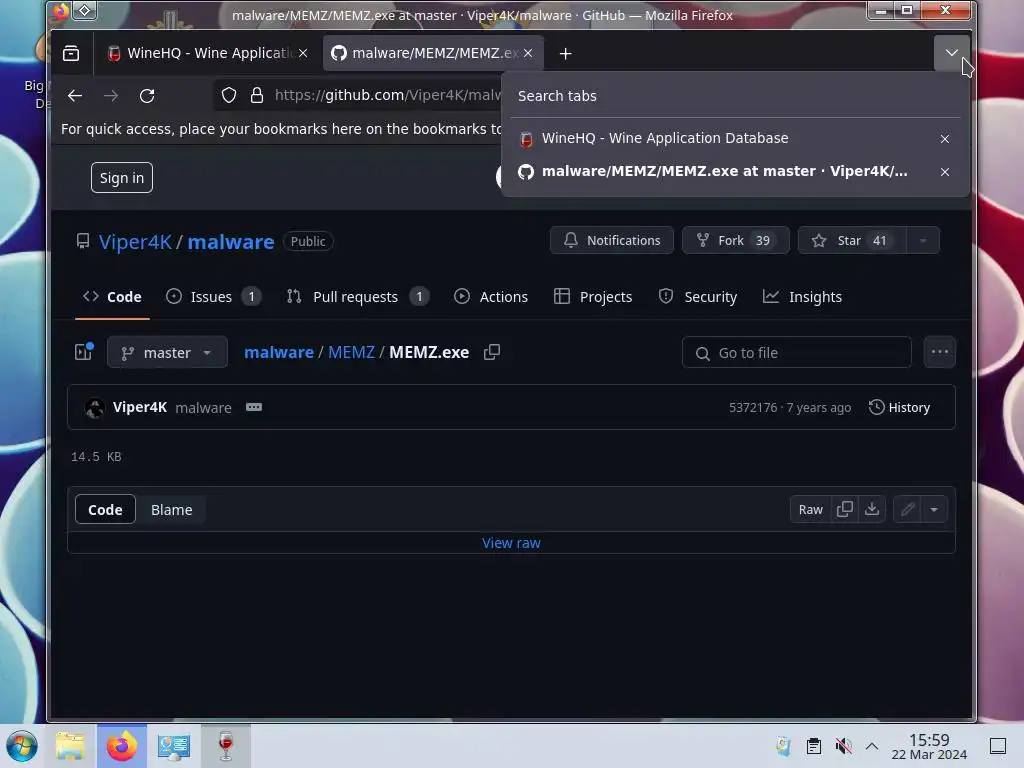Image resolution: width=1024 pixels, height=768 pixels.
Task: Open the Code repository tab
Action: pyautogui.click(x=112, y=297)
